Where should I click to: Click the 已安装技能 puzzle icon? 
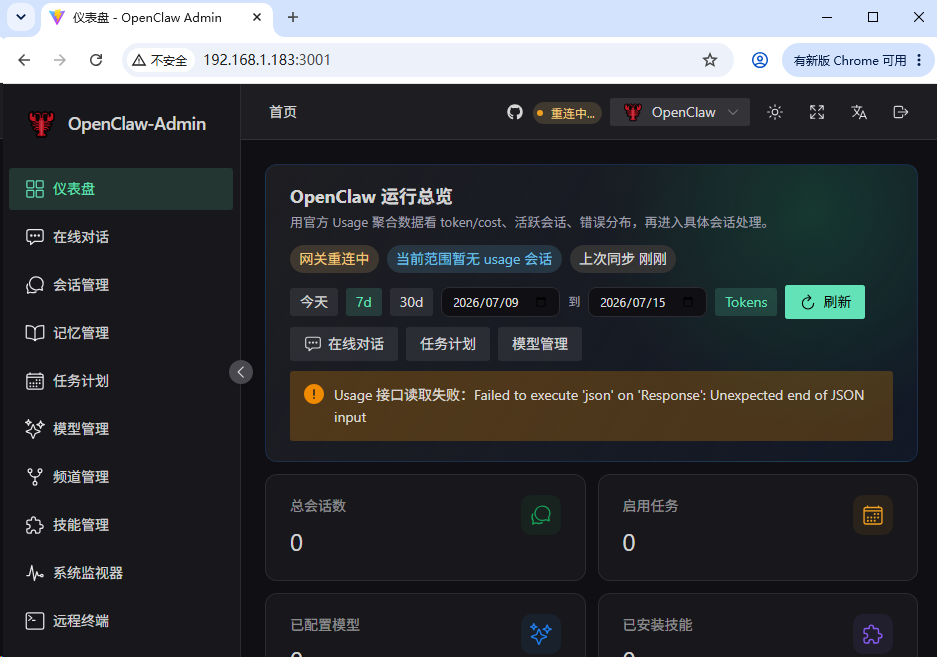click(x=873, y=634)
